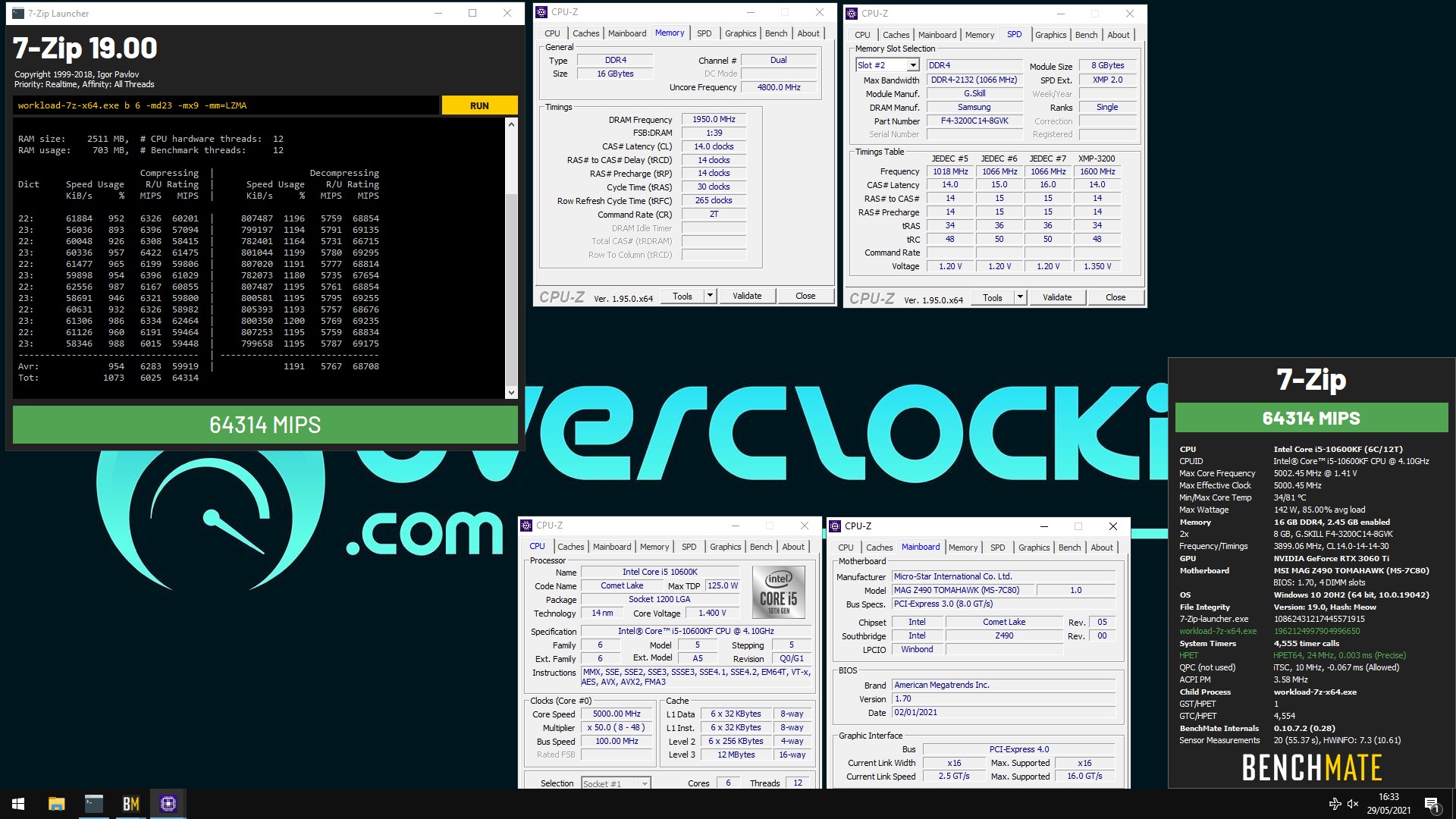The image size is (1456, 819).
Task: Click Validate in CPU-Z SPD window
Action: click(1057, 297)
